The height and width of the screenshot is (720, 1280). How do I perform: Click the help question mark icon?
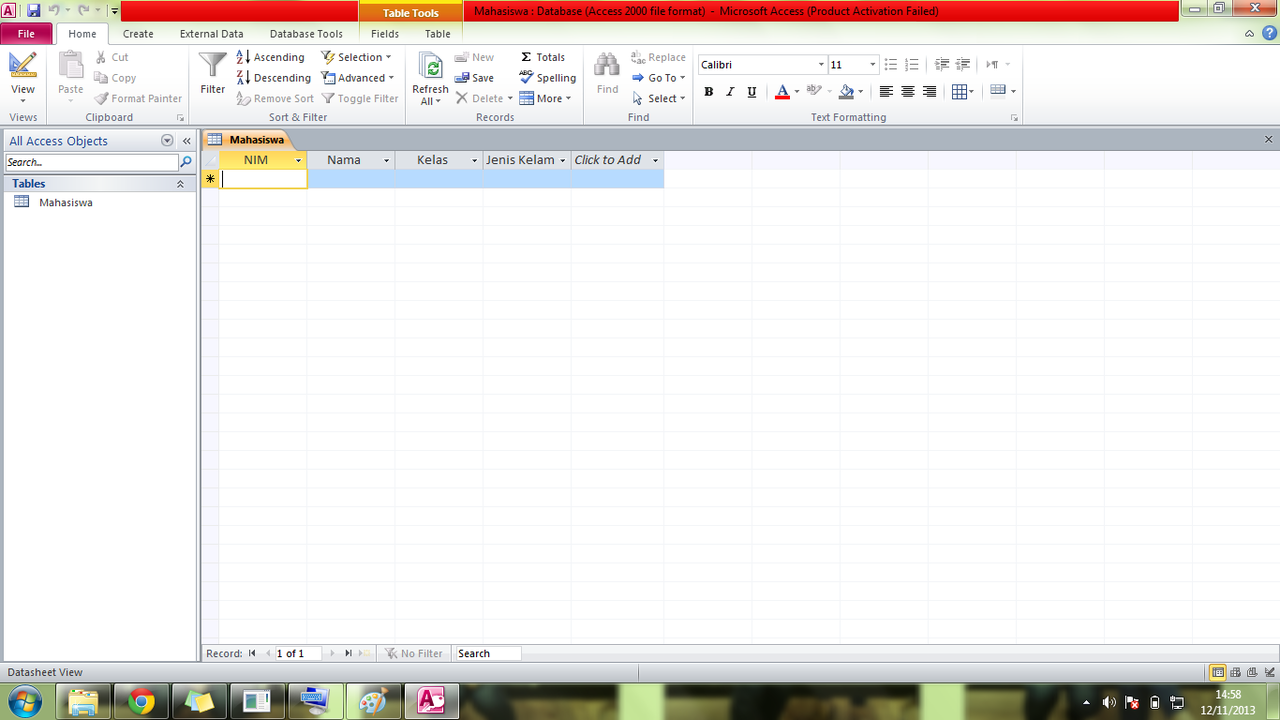[x=1269, y=33]
